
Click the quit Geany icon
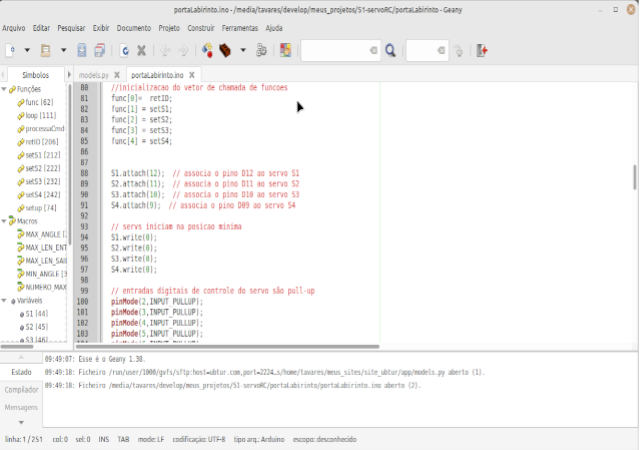coord(482,49)
